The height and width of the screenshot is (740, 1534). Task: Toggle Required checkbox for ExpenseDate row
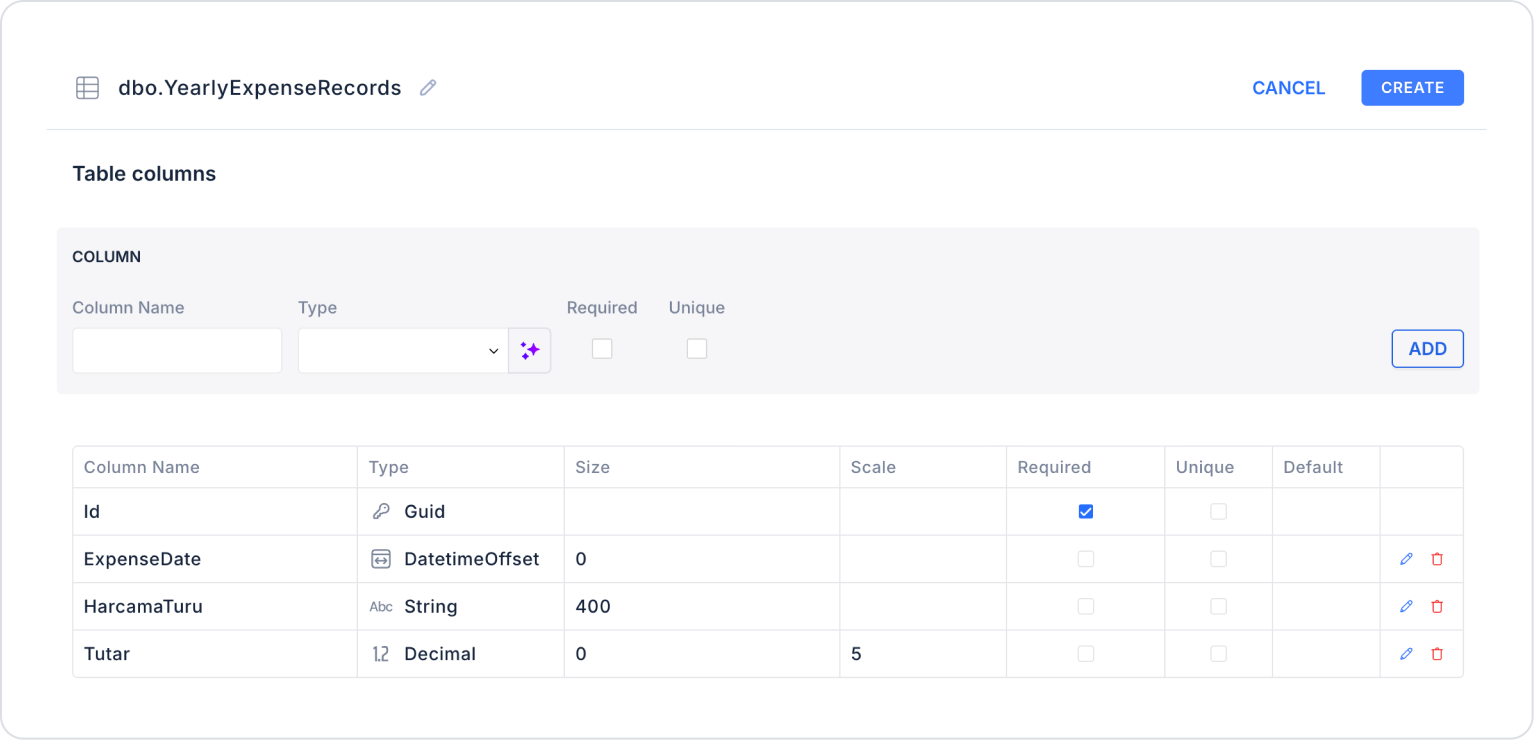(x=1086, y=559)
